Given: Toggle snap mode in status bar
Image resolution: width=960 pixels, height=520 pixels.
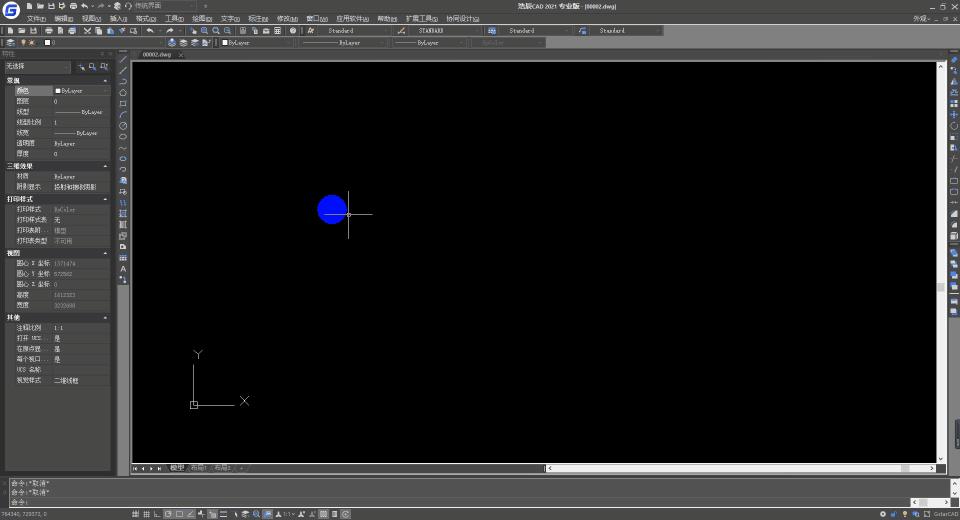Looking at the screenshot, I should coord(135,514).
